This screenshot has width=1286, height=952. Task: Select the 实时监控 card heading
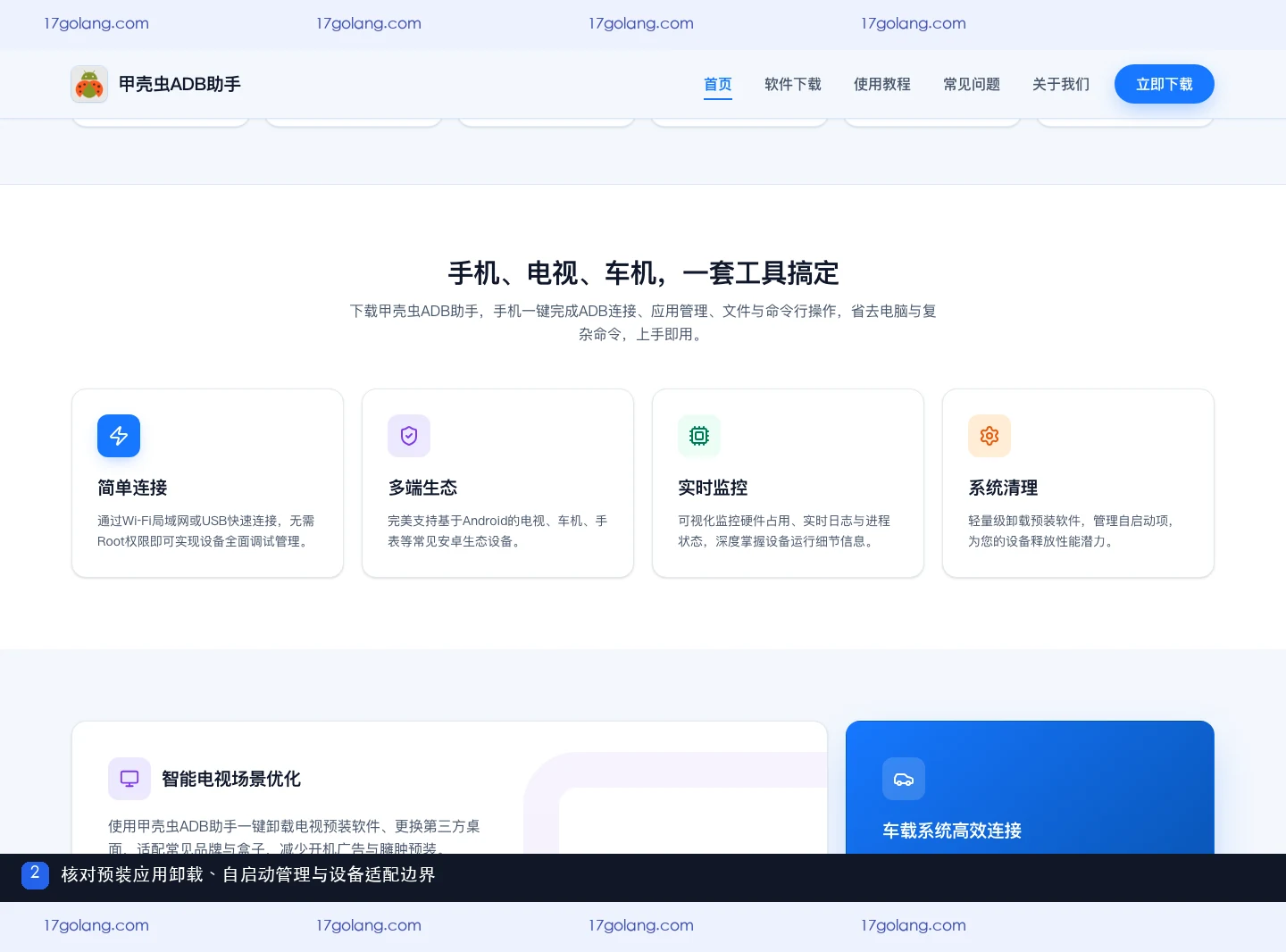pos(713,488)
